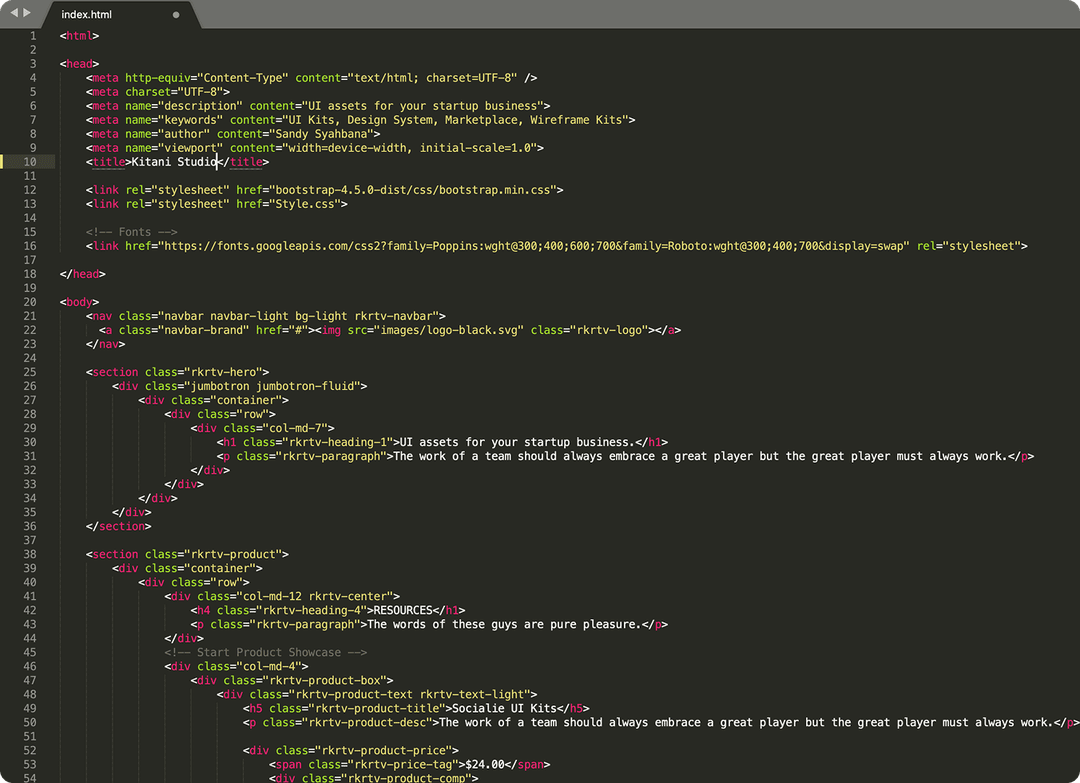Close the unsaved index.html tab dot
This screenshot has width=1080, height=783.
click(x=176, y=14)
